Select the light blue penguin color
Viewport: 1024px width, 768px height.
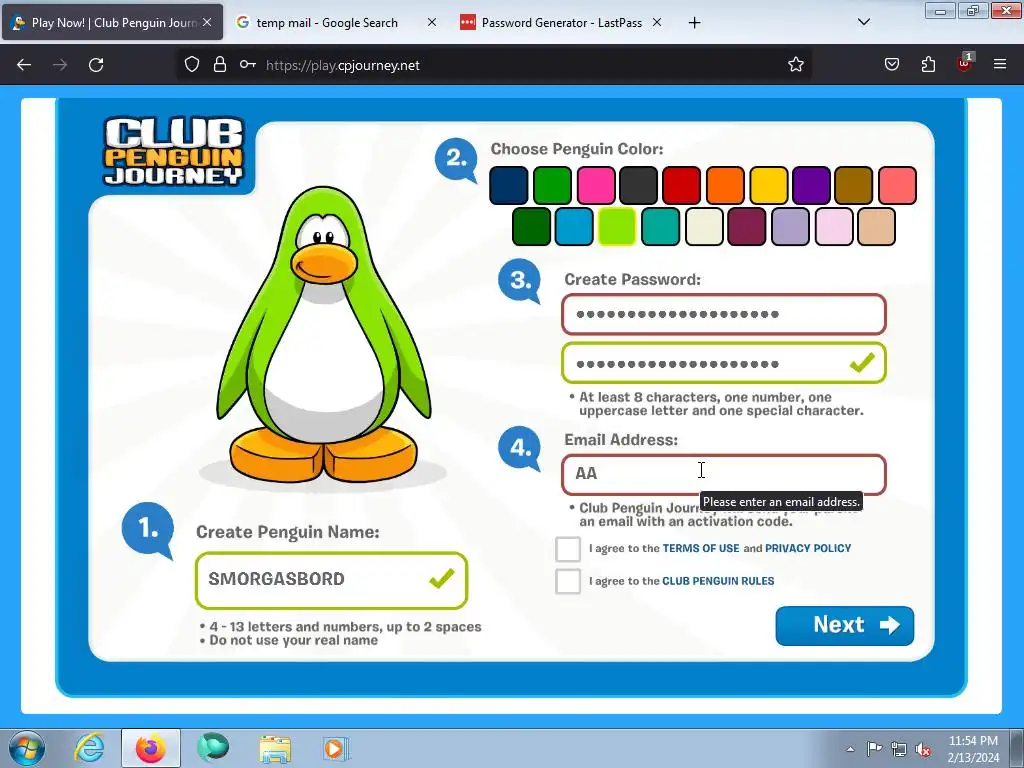[x=574, y=227]
